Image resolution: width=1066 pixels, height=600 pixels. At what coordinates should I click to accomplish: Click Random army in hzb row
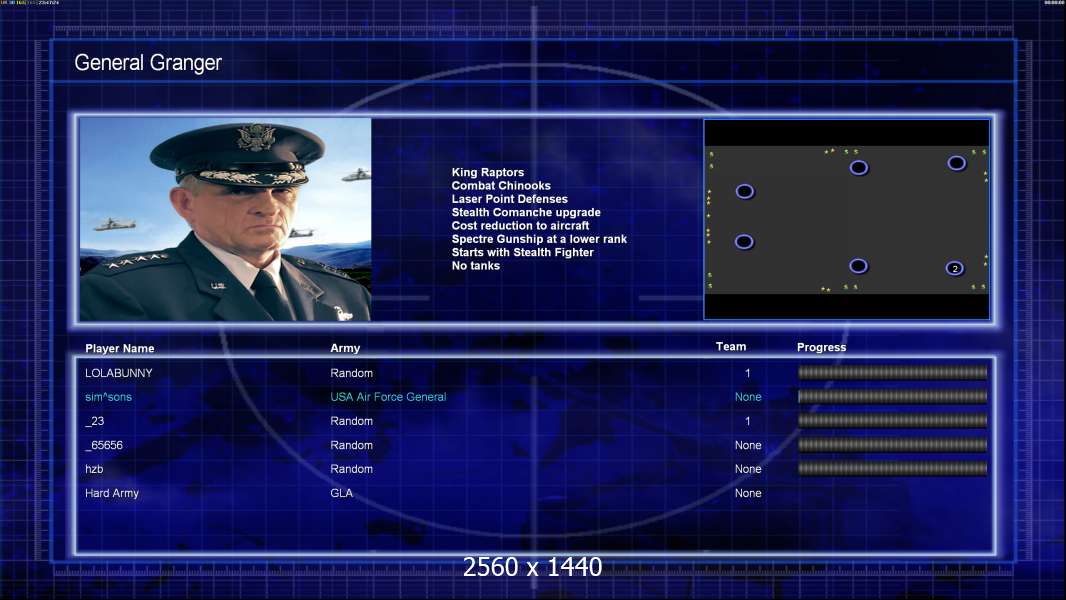click(351, 469)
